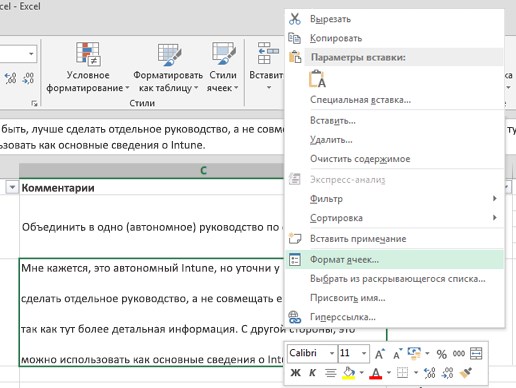Click Increase Decimal icon in ribbon
Image resolution: width=516 pixels, height=388 pixels.
[10, 78]
